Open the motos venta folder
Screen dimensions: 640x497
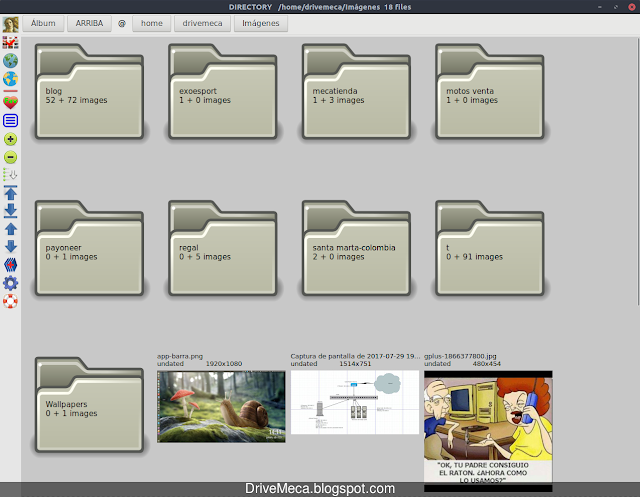490,92
